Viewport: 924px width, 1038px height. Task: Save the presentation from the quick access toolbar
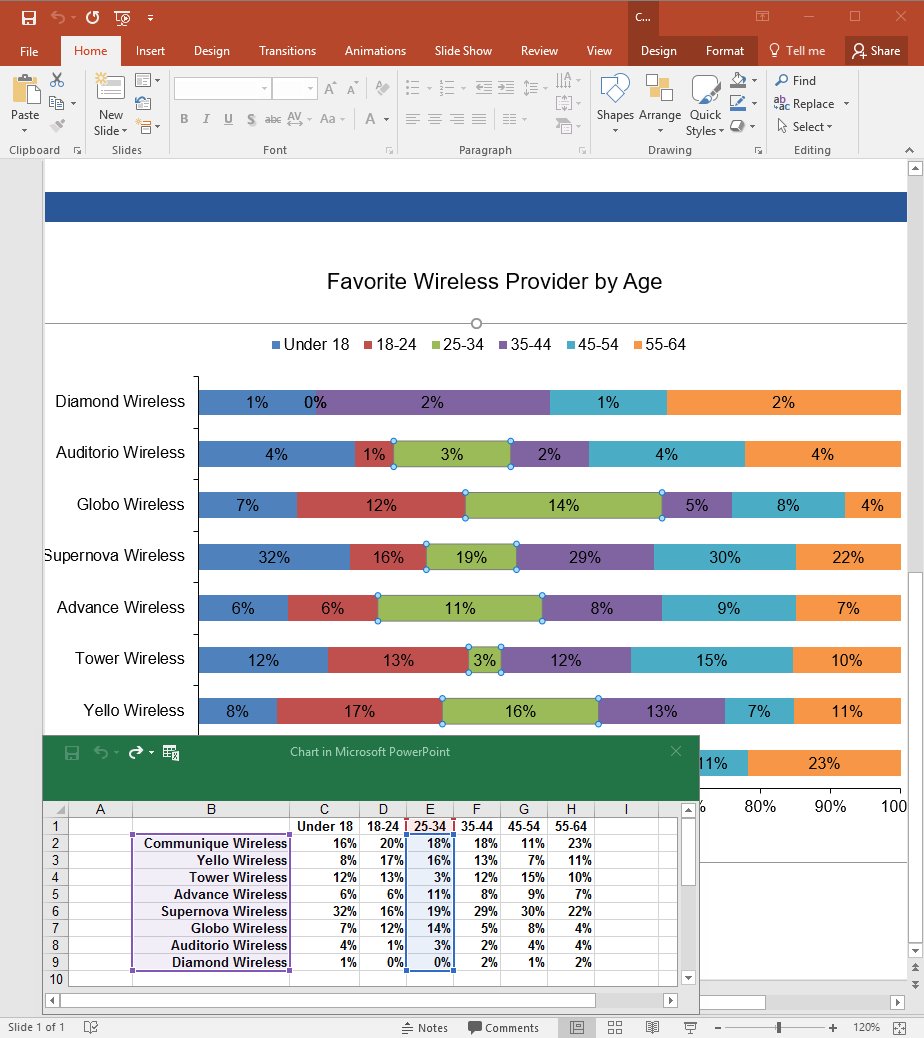(28, 18)
